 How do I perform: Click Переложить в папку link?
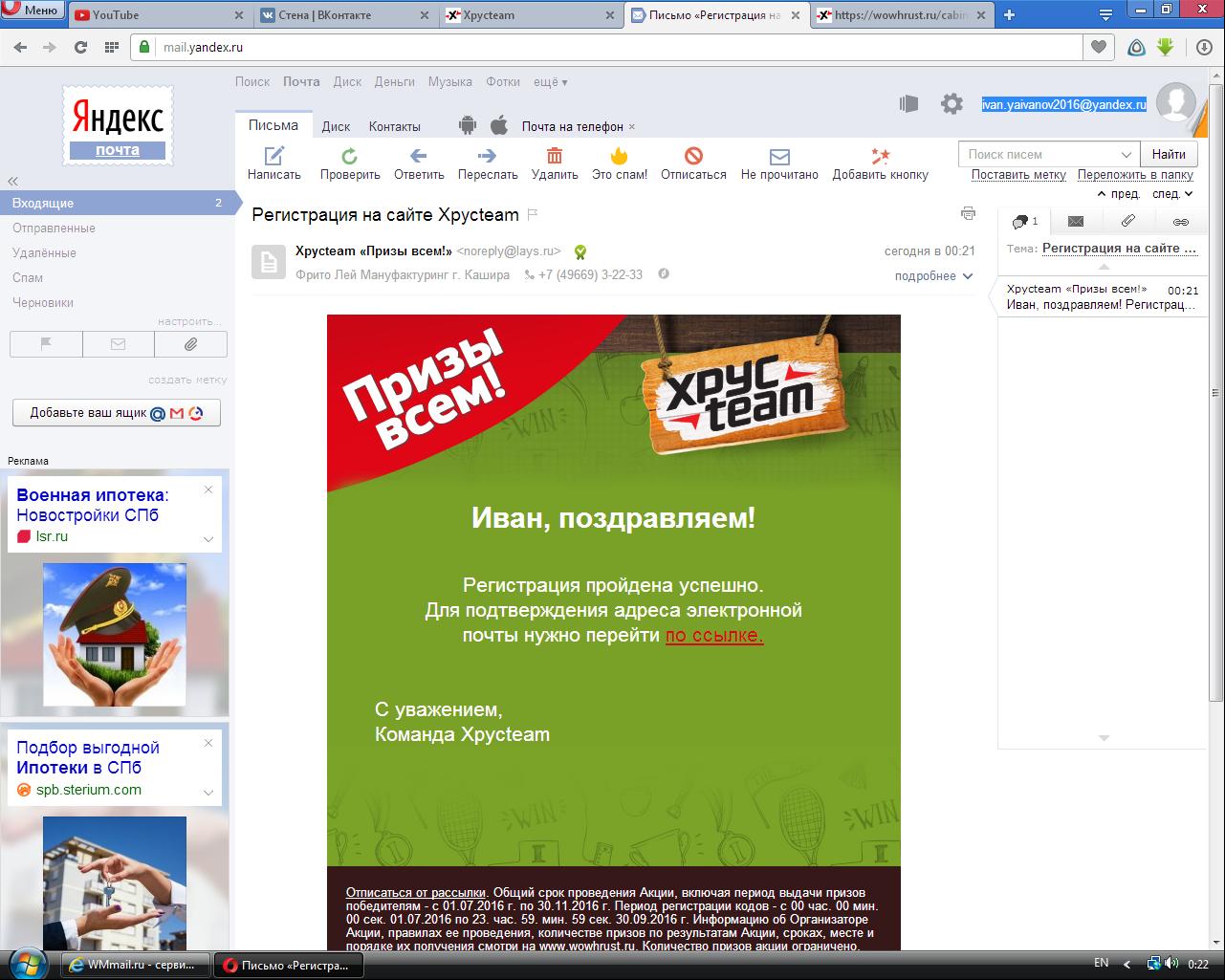(x=1135, y=175)
